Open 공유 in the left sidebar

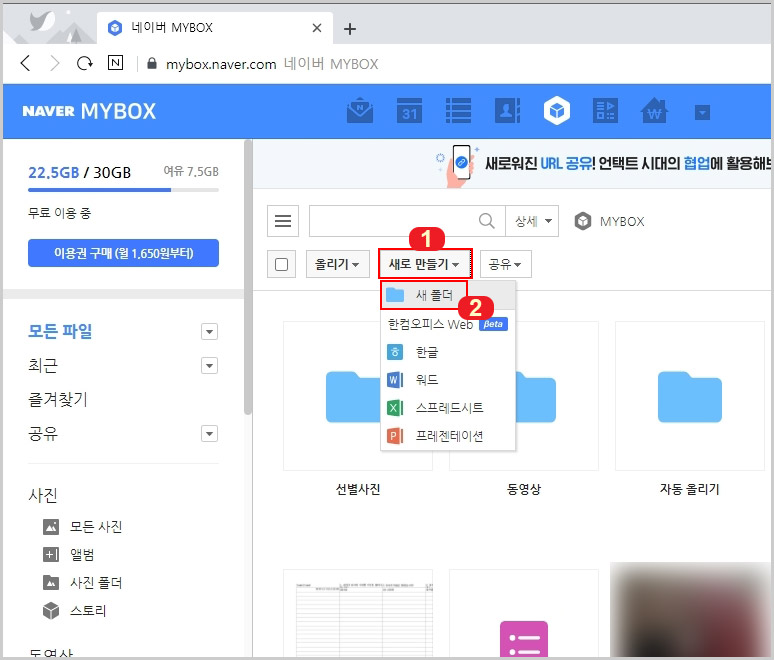43,433
